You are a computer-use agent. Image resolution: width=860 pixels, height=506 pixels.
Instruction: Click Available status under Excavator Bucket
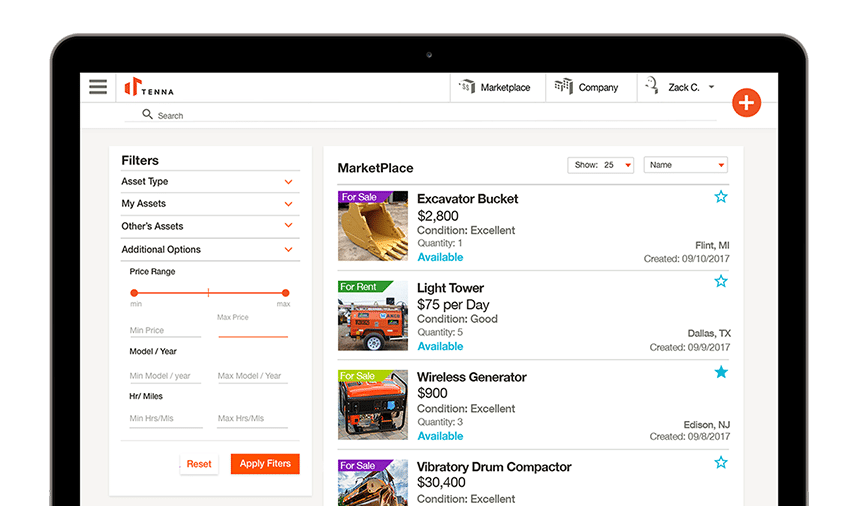tap(440, 257)
